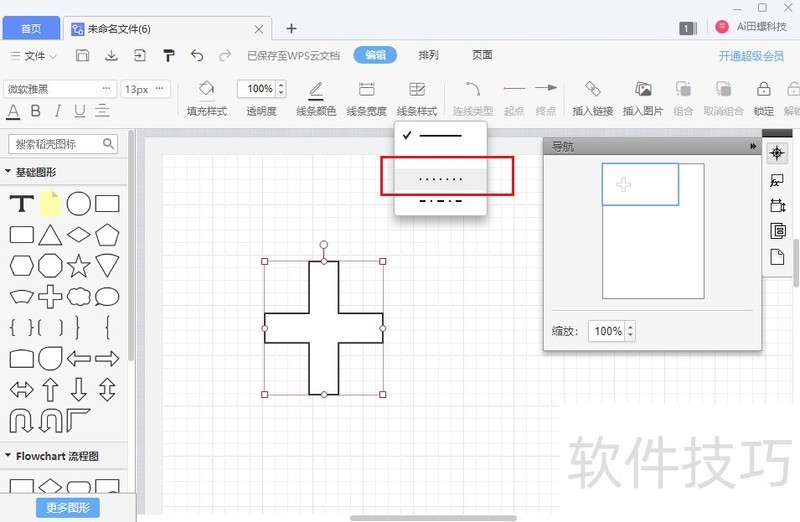
Task: Click the 插入图片 insert image icon
Action: pyautogui.click(x=644, y=89)
